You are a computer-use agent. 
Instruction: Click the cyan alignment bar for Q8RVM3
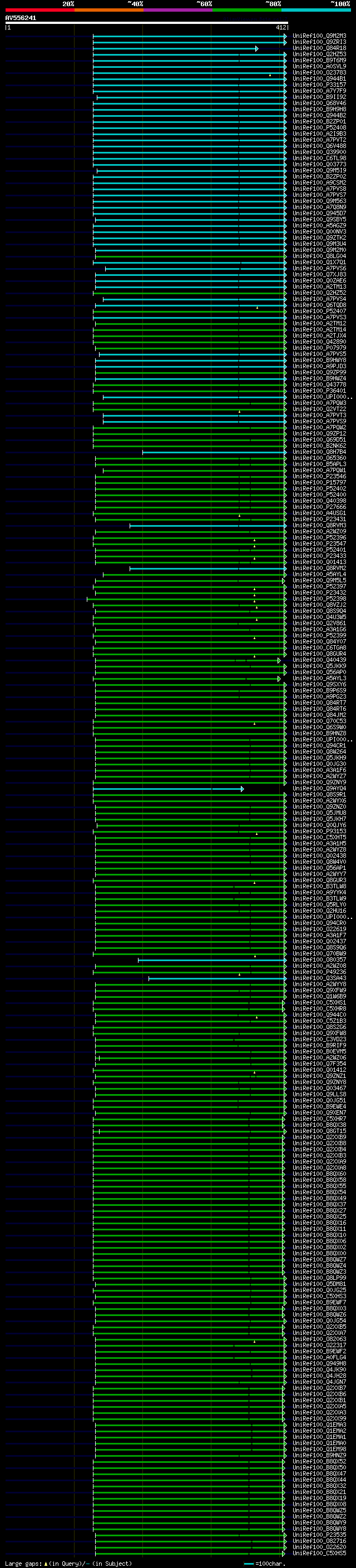208,525
